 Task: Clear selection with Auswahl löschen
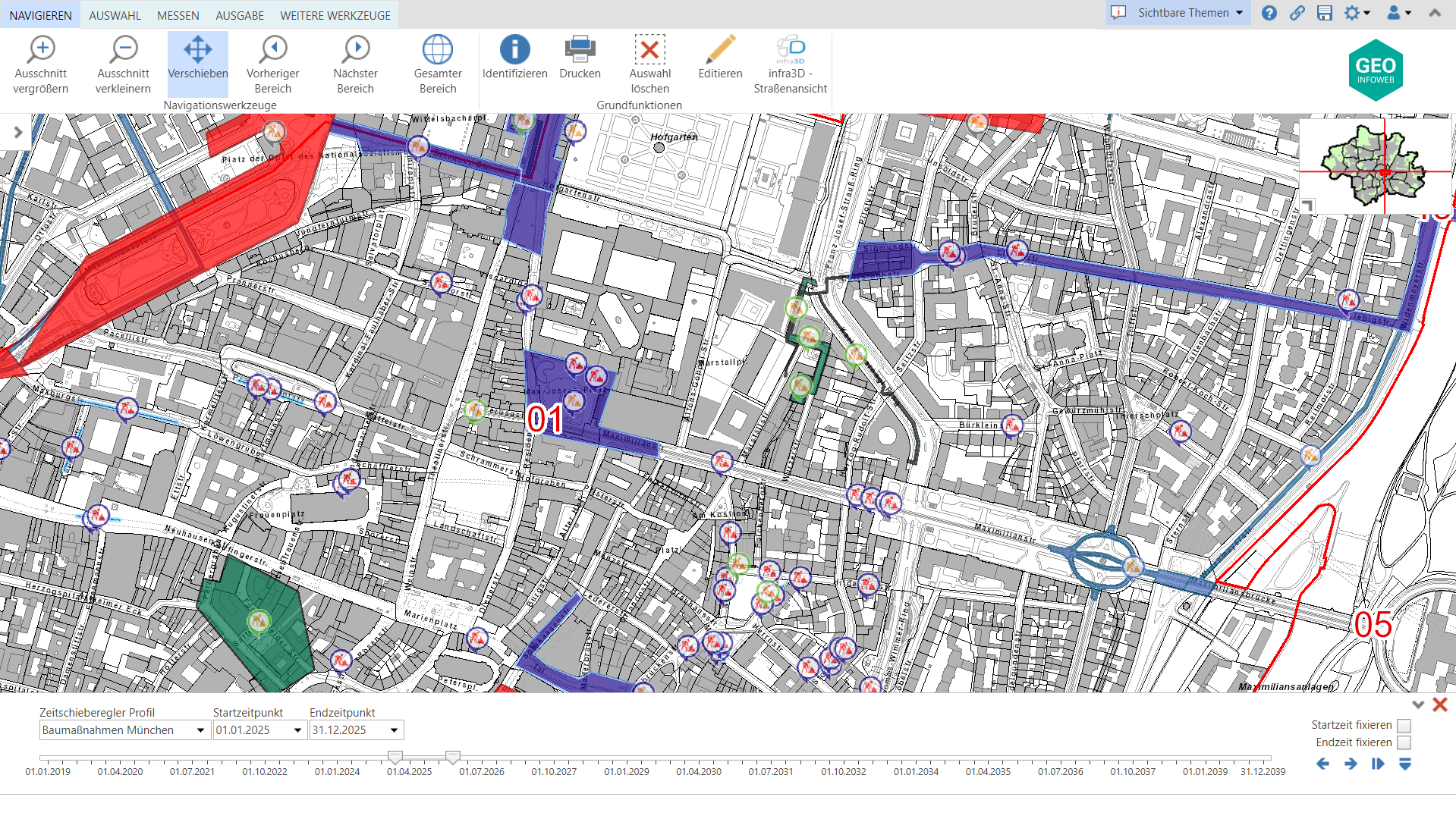[650, 64]
